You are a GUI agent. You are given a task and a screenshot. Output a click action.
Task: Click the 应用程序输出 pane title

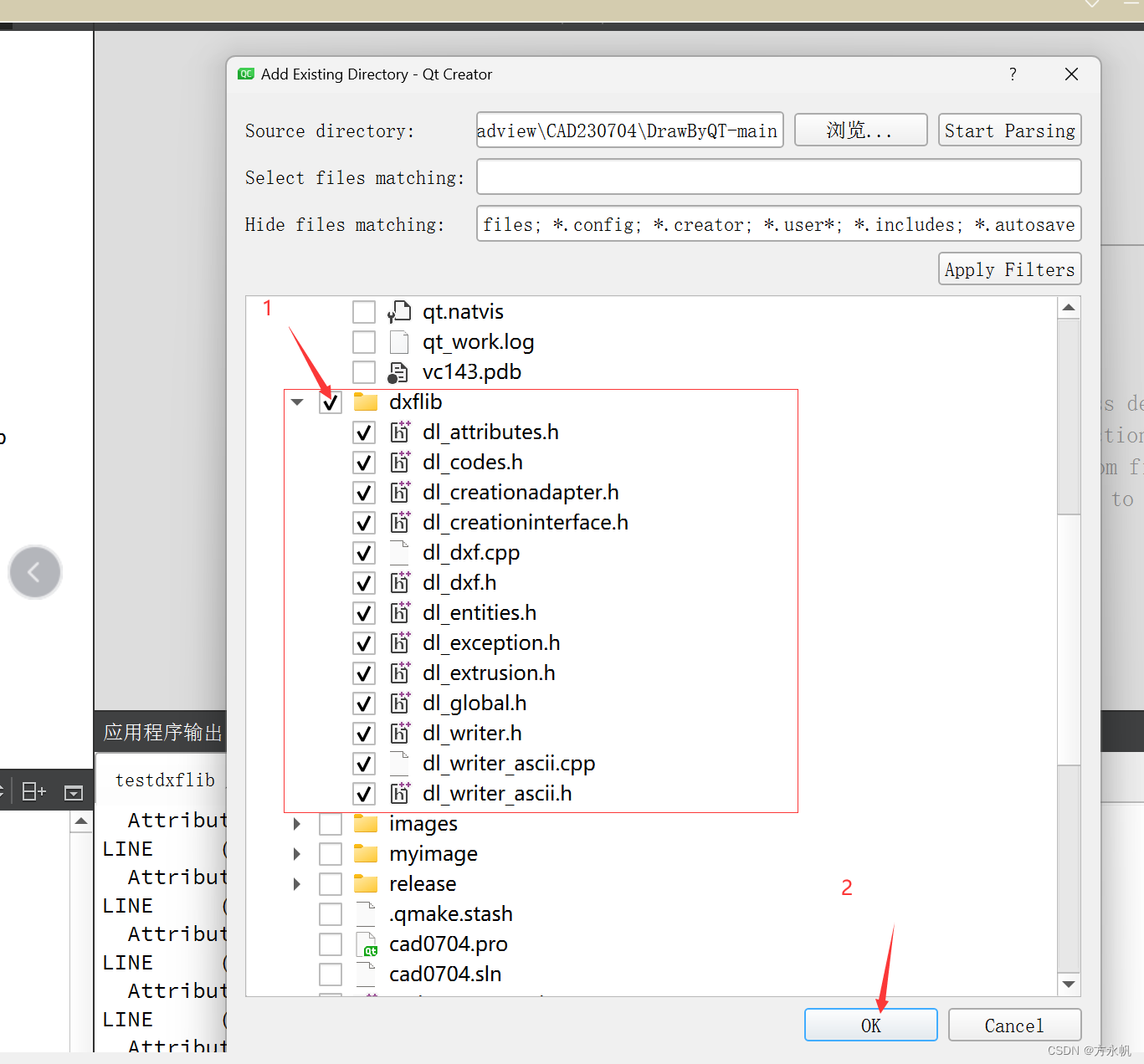click(163, 733)
